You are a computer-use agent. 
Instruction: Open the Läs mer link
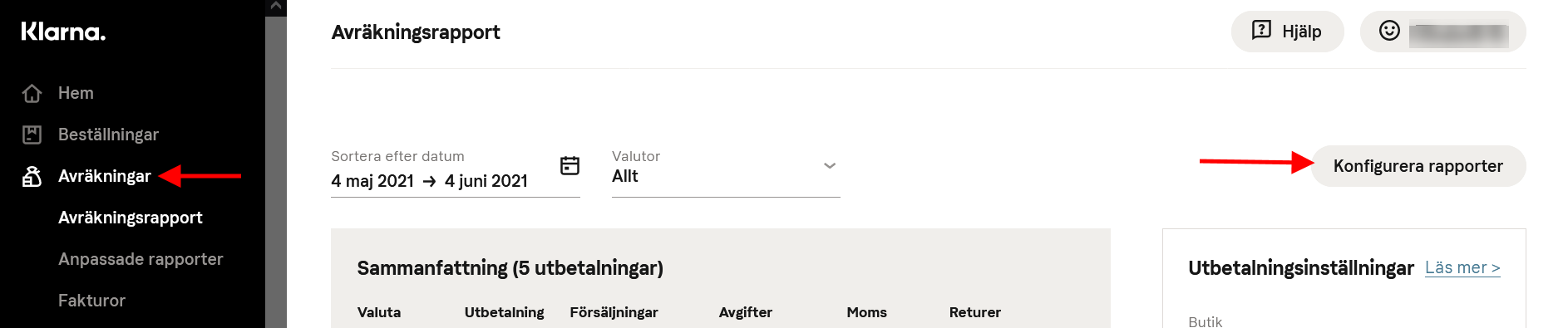point(1462,267)
